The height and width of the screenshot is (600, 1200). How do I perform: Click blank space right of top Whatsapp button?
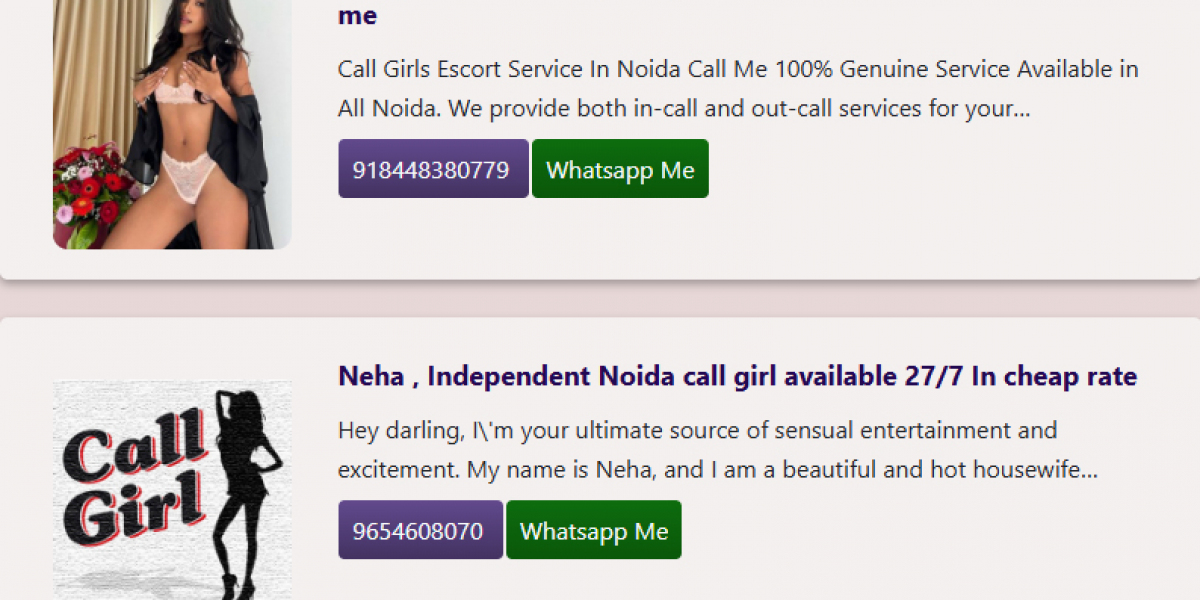(900, 169)
